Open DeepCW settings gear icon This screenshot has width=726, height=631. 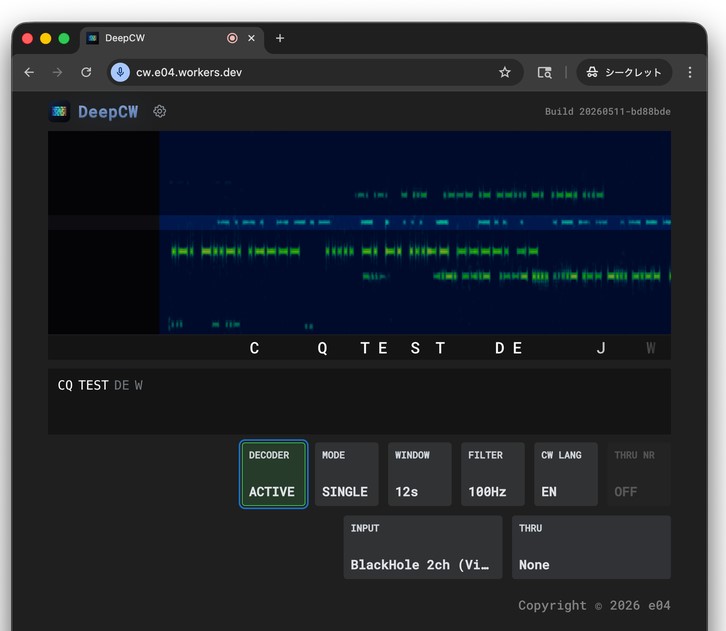(x=159, y=112)
